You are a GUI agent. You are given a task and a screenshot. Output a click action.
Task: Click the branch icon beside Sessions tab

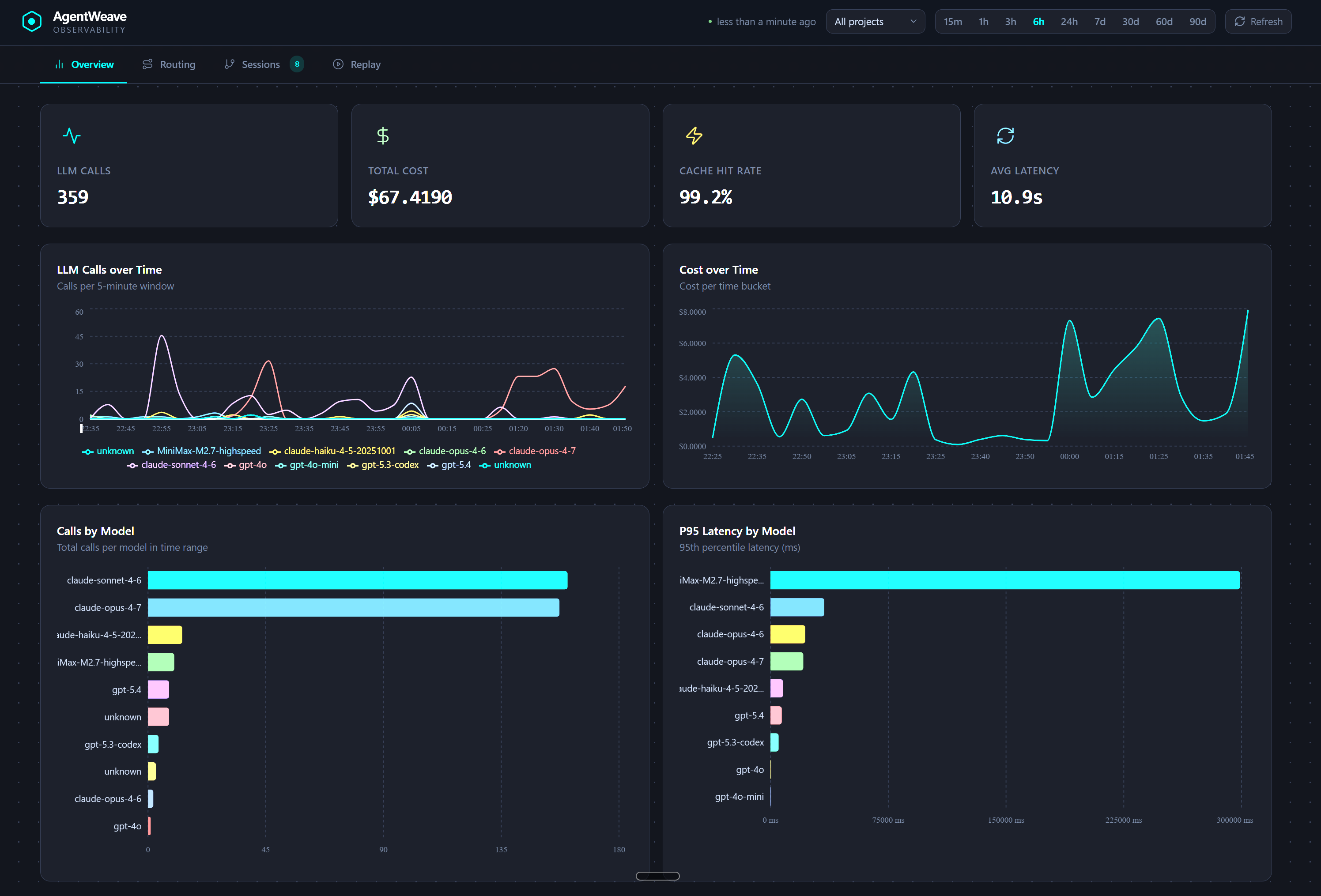coord(229,64)
